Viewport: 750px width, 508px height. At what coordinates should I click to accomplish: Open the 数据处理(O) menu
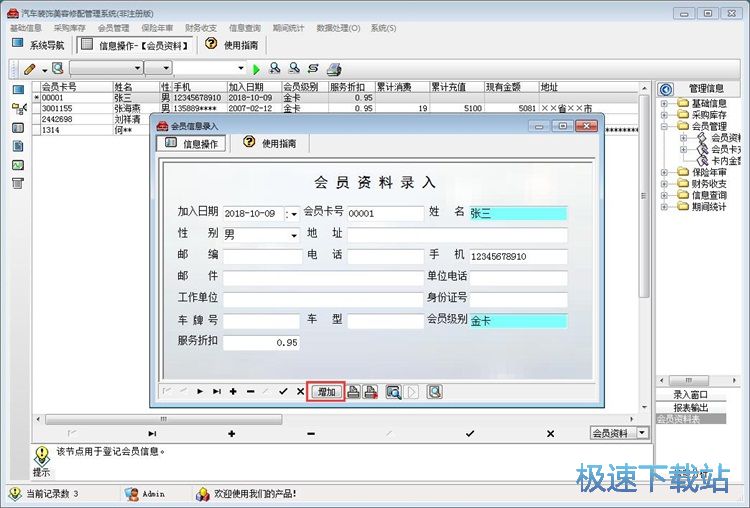[339, 28]
